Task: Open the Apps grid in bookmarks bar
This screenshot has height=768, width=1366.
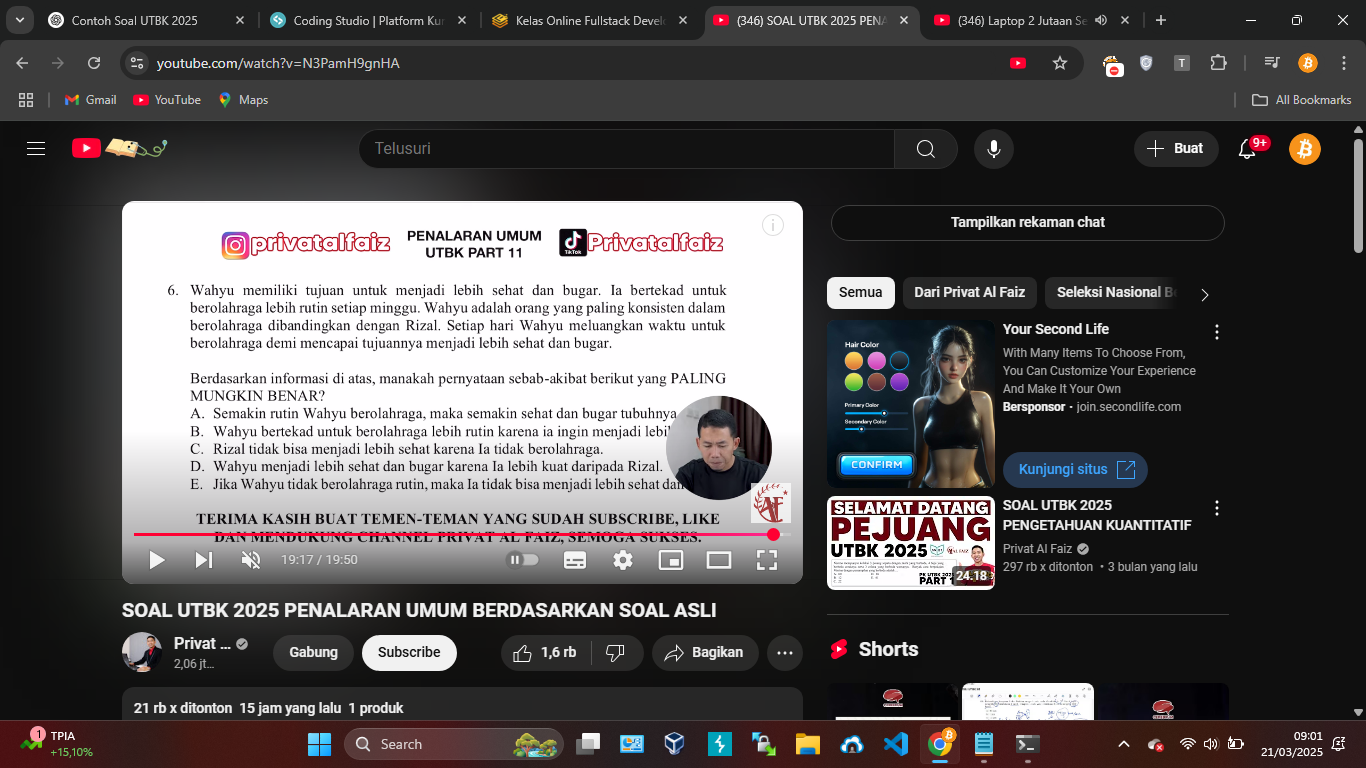Action: coord(26,100)
